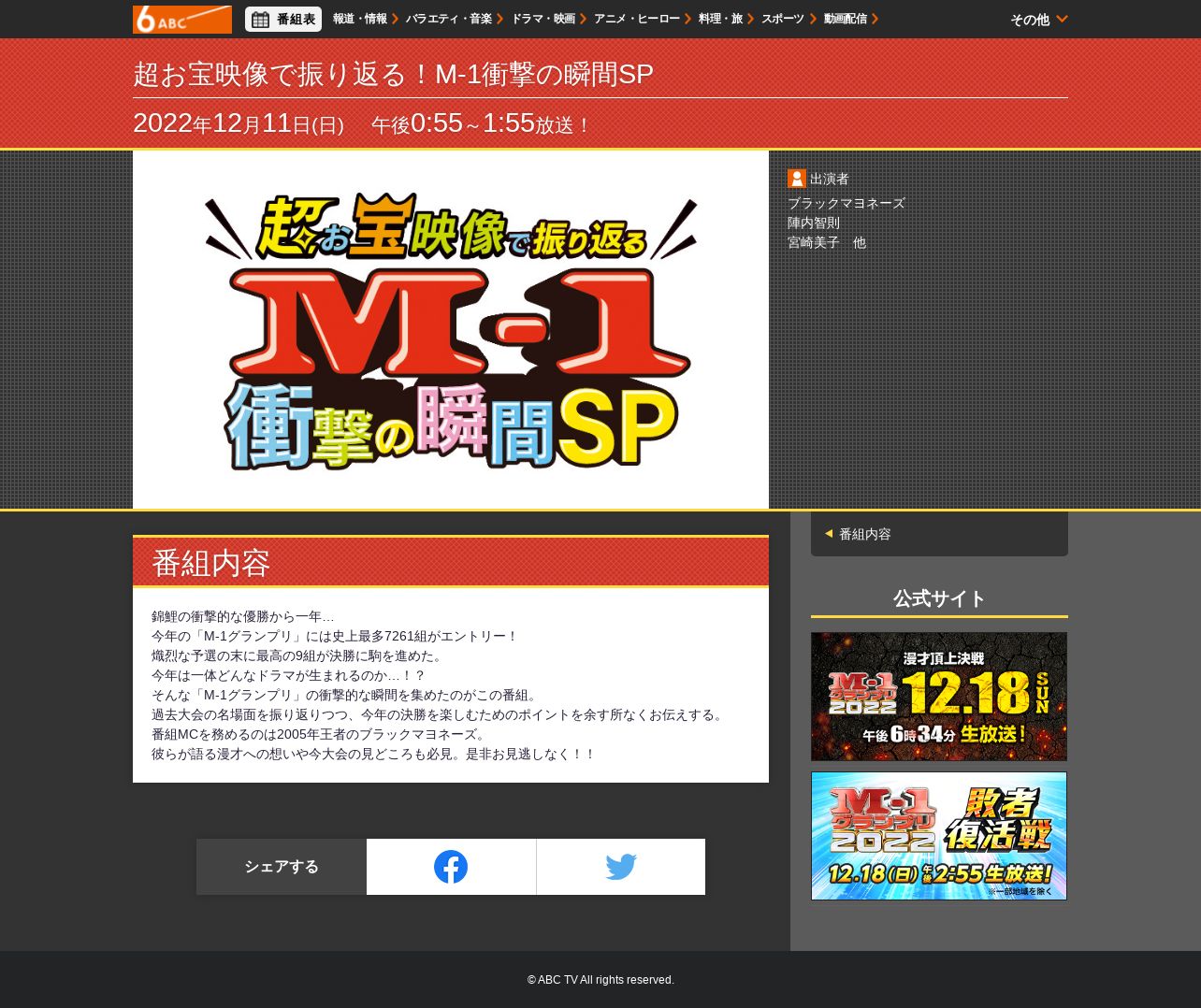Open the ドラマ・映画 menu
This screenshot has width=1201, height=1008.
click(549, 19)
